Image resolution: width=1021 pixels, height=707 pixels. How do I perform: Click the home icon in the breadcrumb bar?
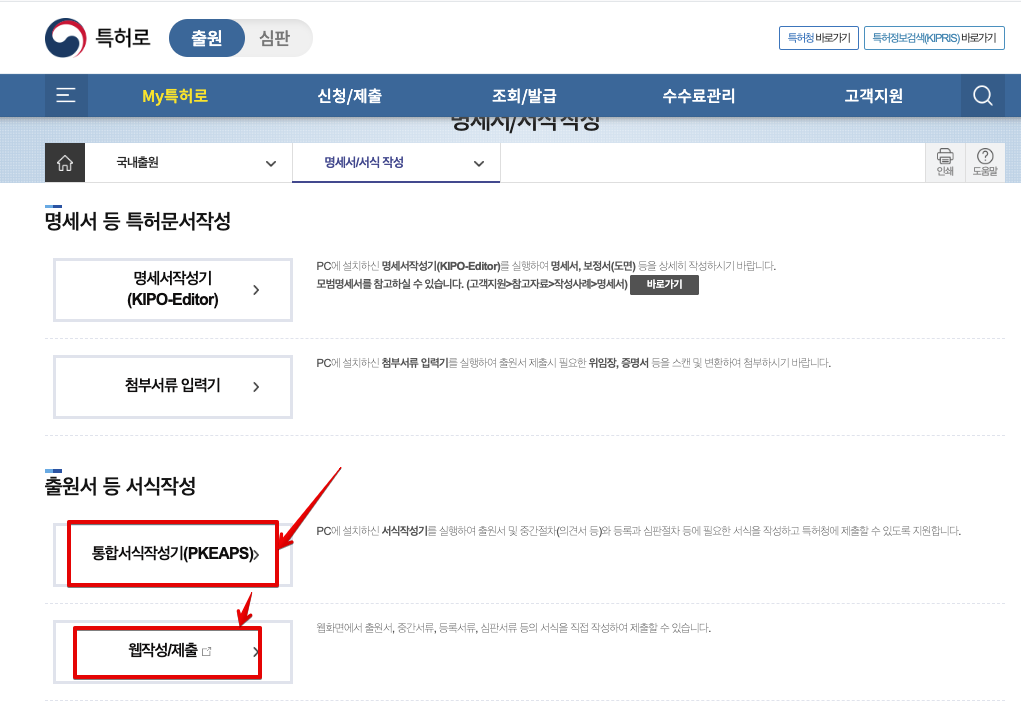(65, 162)
